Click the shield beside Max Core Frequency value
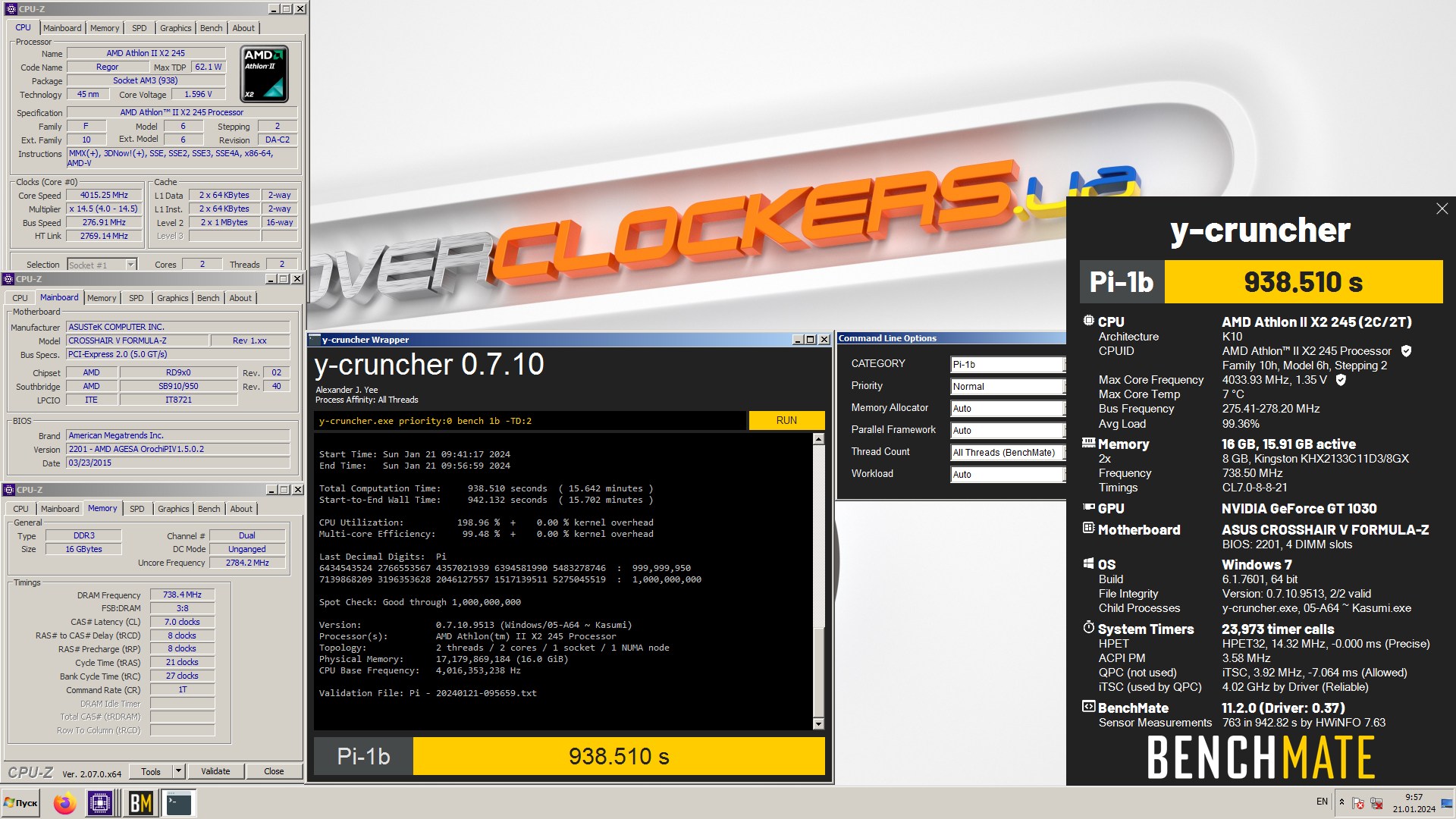This screenshot has width=1456, height=819. (x=1341, y=380)
